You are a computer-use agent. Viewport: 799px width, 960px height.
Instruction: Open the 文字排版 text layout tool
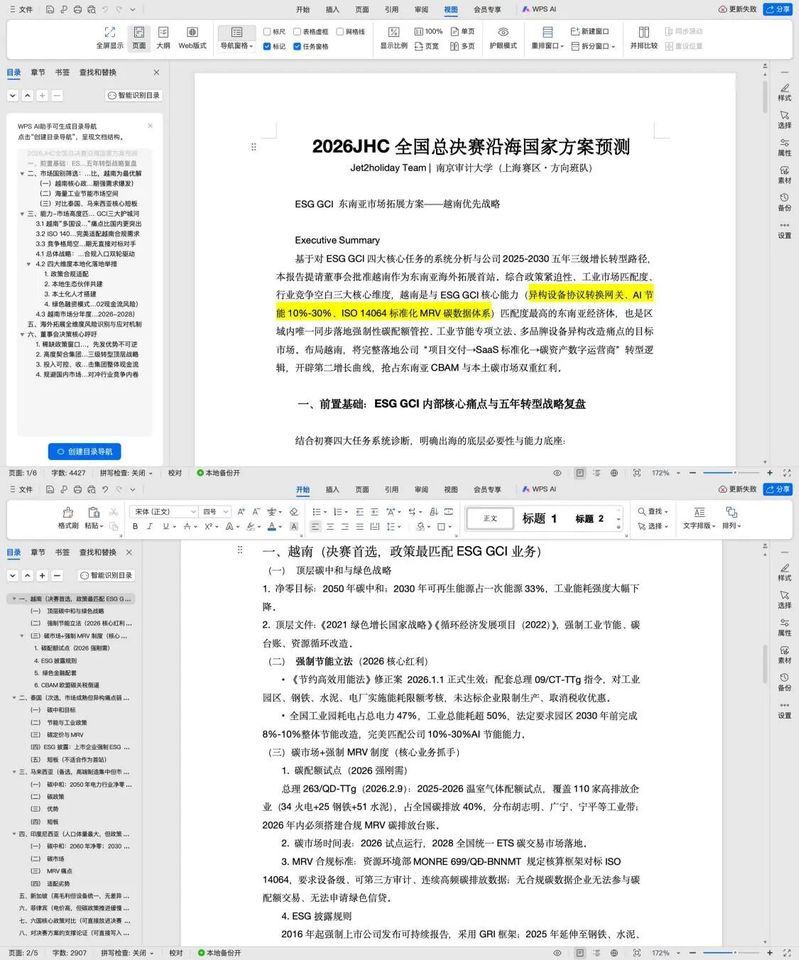pos(699,517)
